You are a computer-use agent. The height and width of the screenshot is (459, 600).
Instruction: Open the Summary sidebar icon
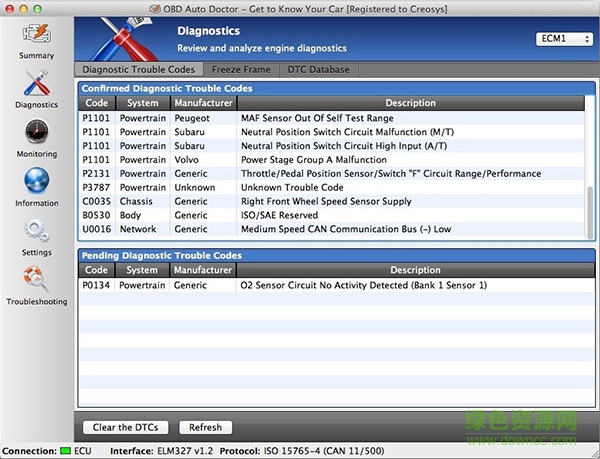click(36, 35)
